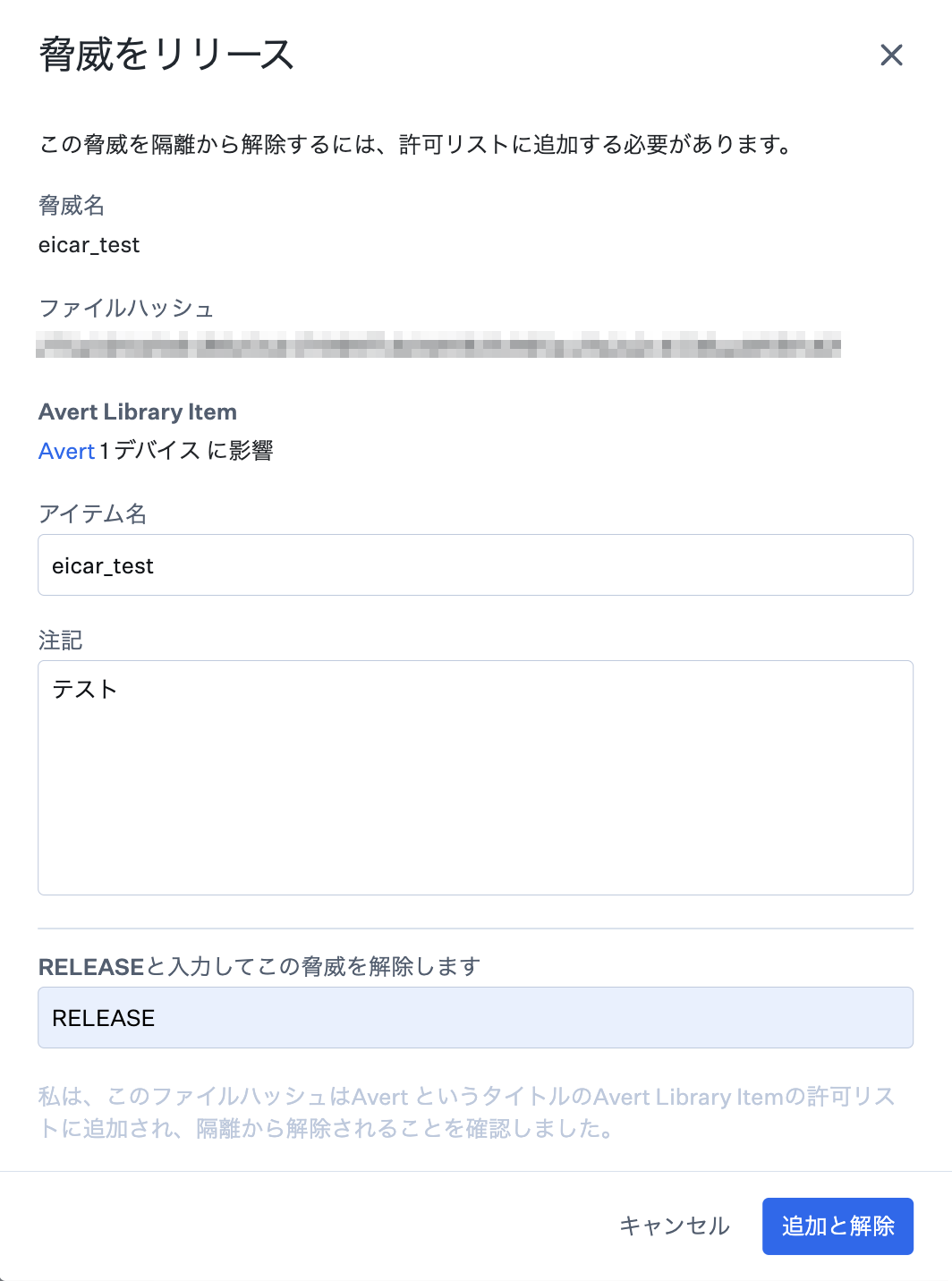Viewport: 952px width, 1281px height.
Task: Click the ファイルハッシュ label
Action: [126, 309]
